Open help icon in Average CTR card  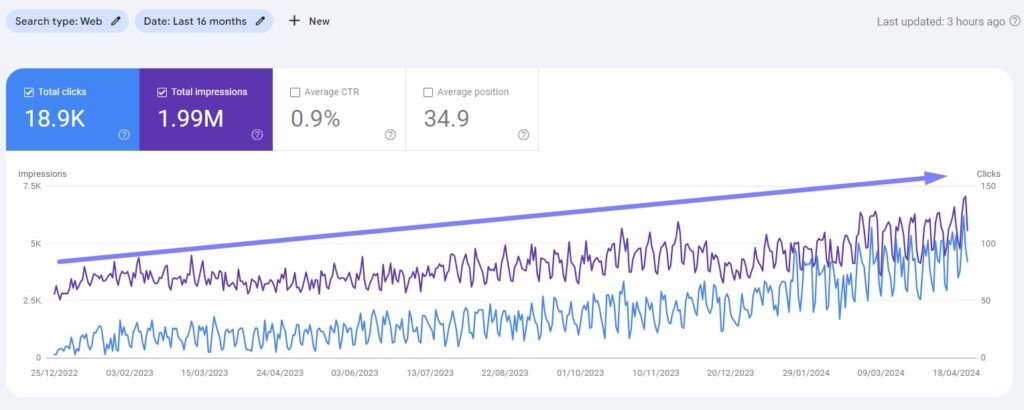tap(390, 135)
